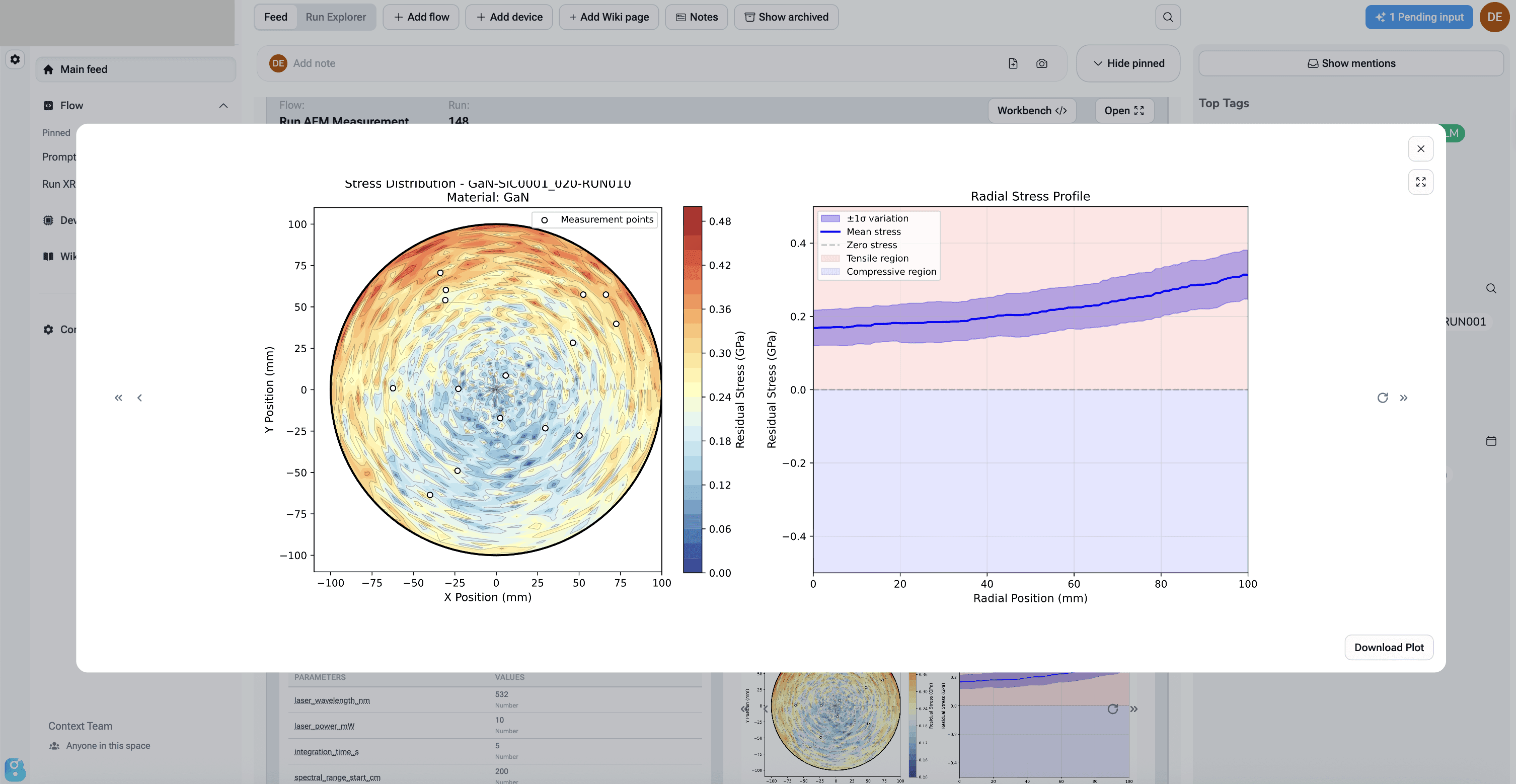Collapse pinned items with Hide pinned
1516x784 pixels.
(x=1128, y=63)
